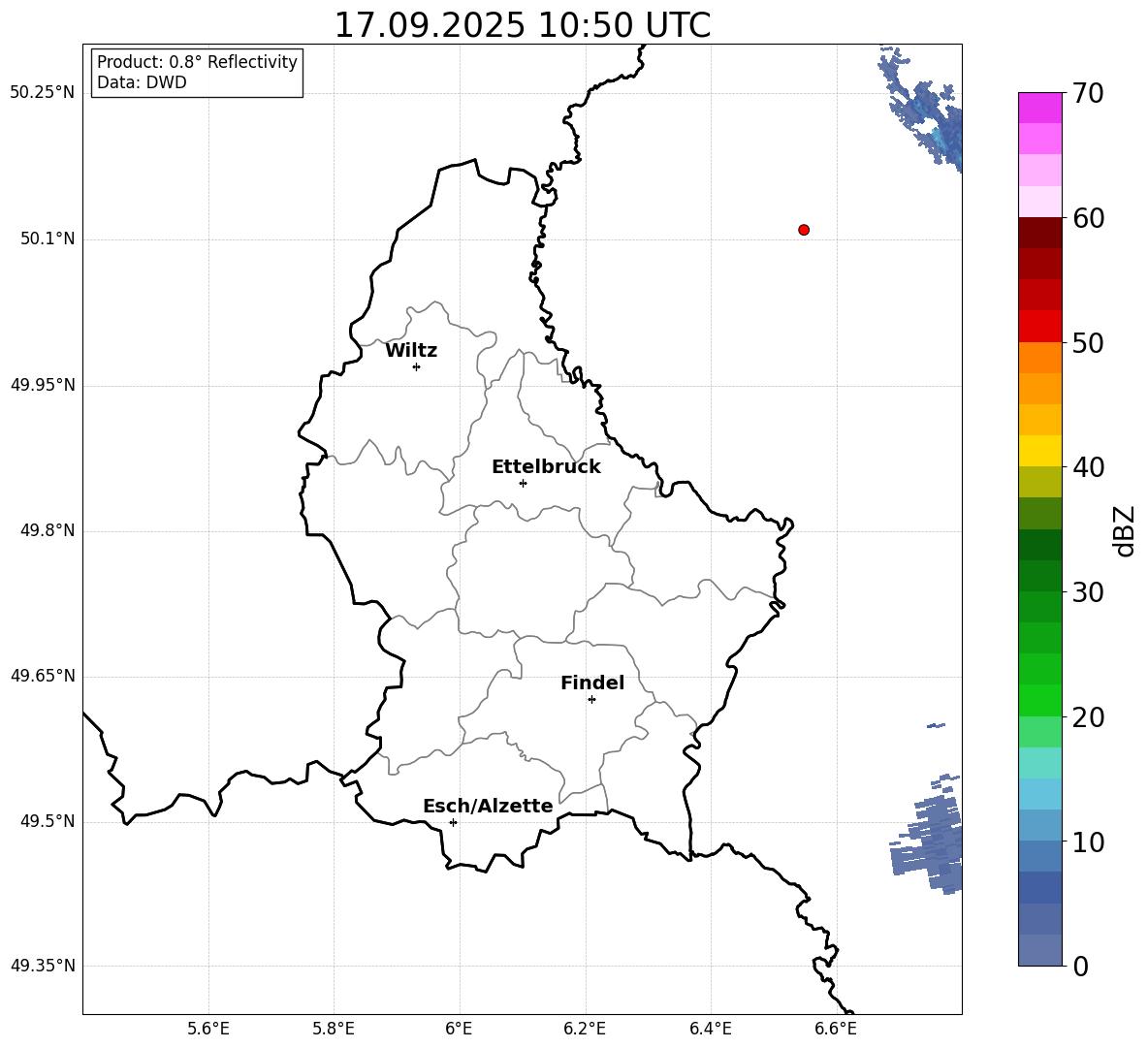Pick the magenta top colorbar swatch
Screen dimensions: 1148x1048
coord(1040,108)
